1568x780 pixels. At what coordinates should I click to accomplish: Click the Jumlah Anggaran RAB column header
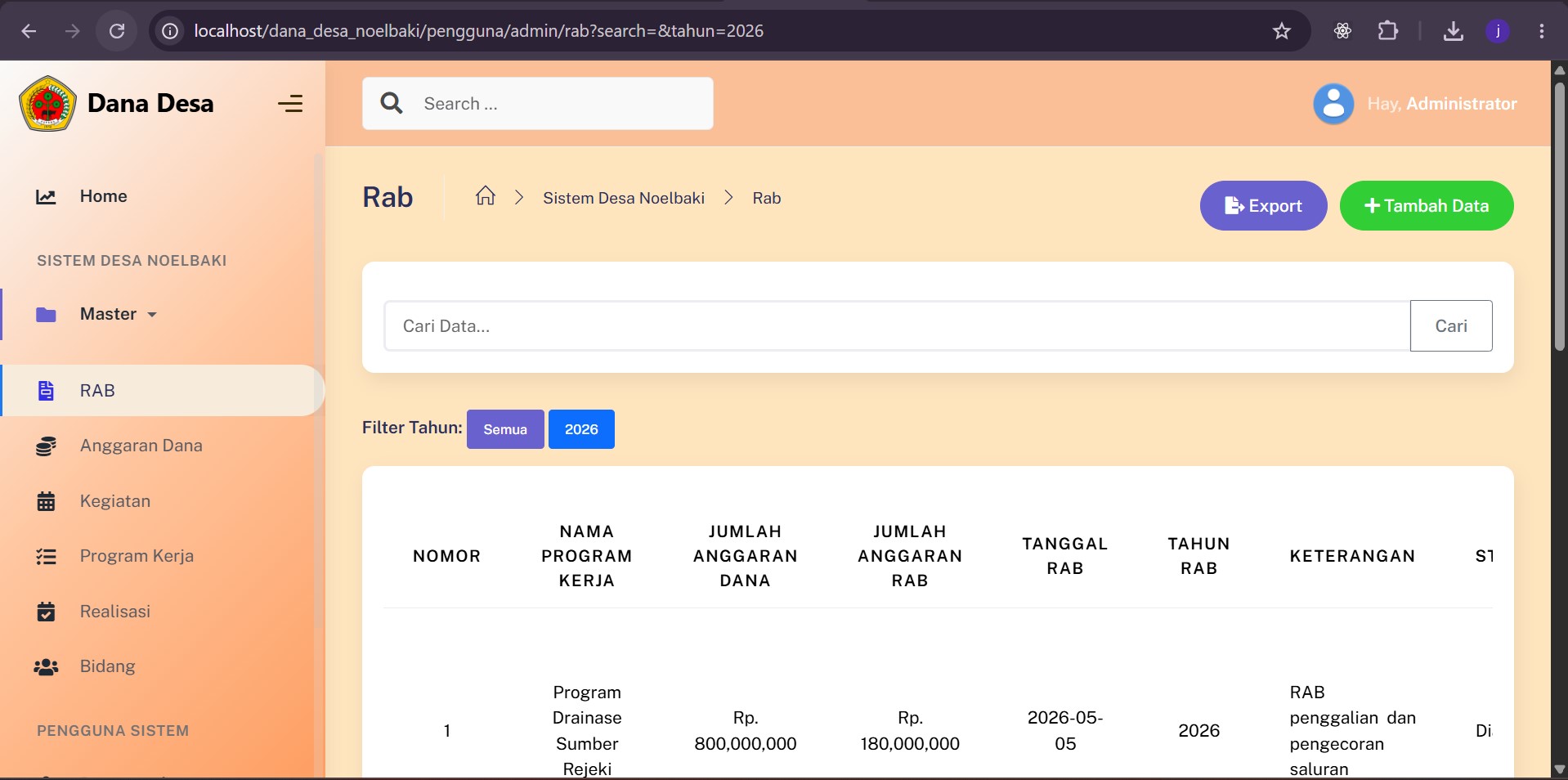click(910, 556)
